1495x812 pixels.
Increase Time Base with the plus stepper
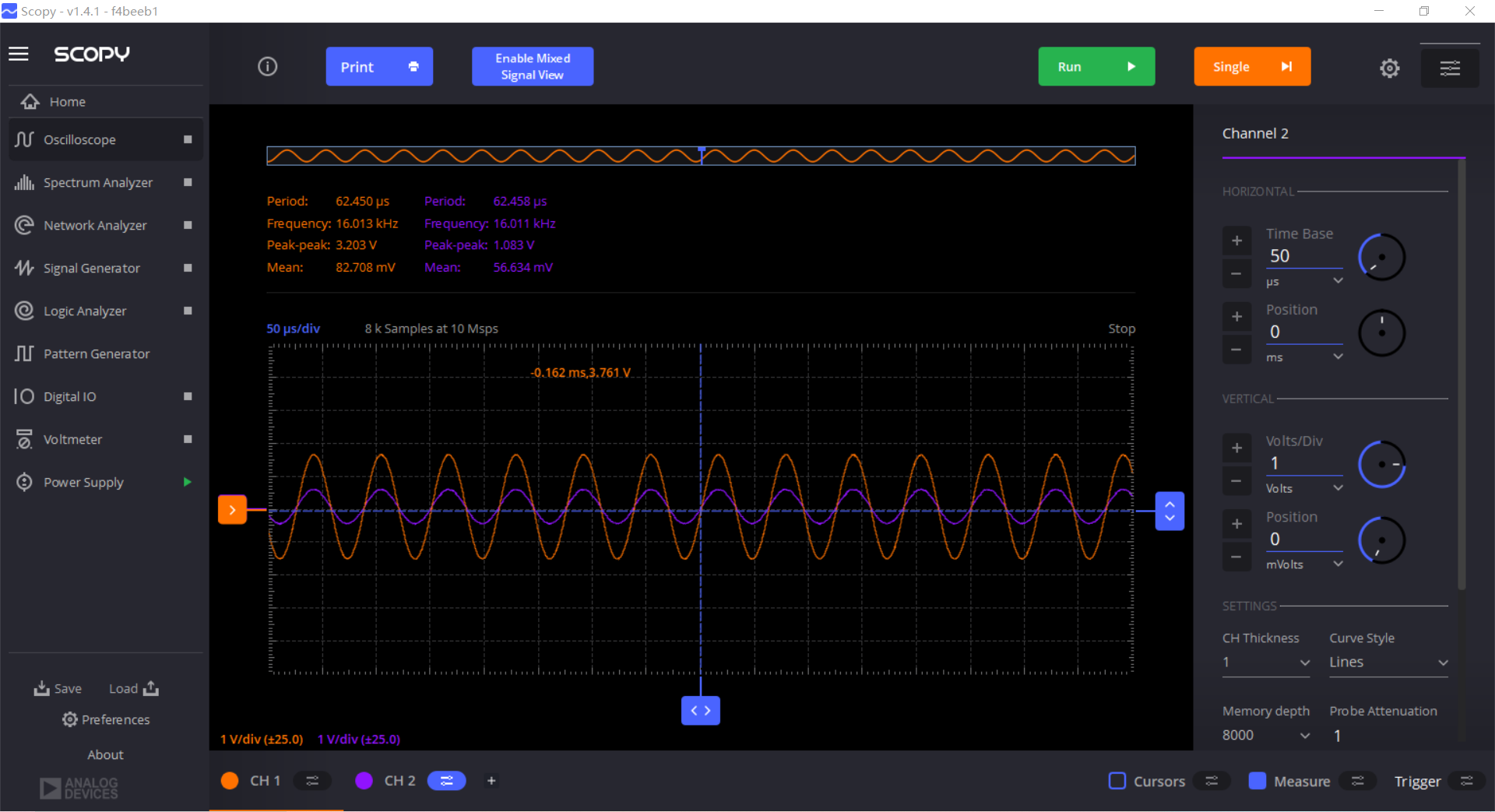(1236, 241)
